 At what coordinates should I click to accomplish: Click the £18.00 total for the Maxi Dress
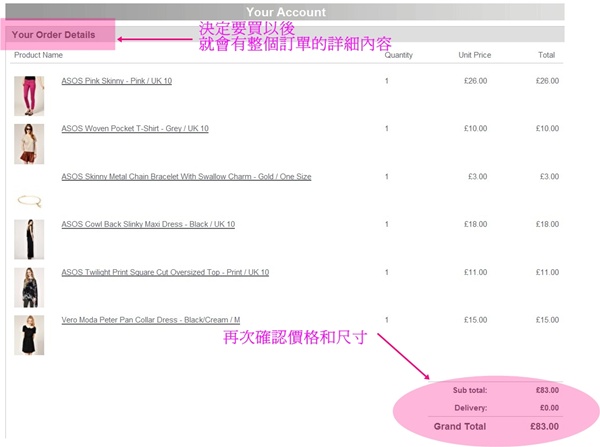click(547, 224)
